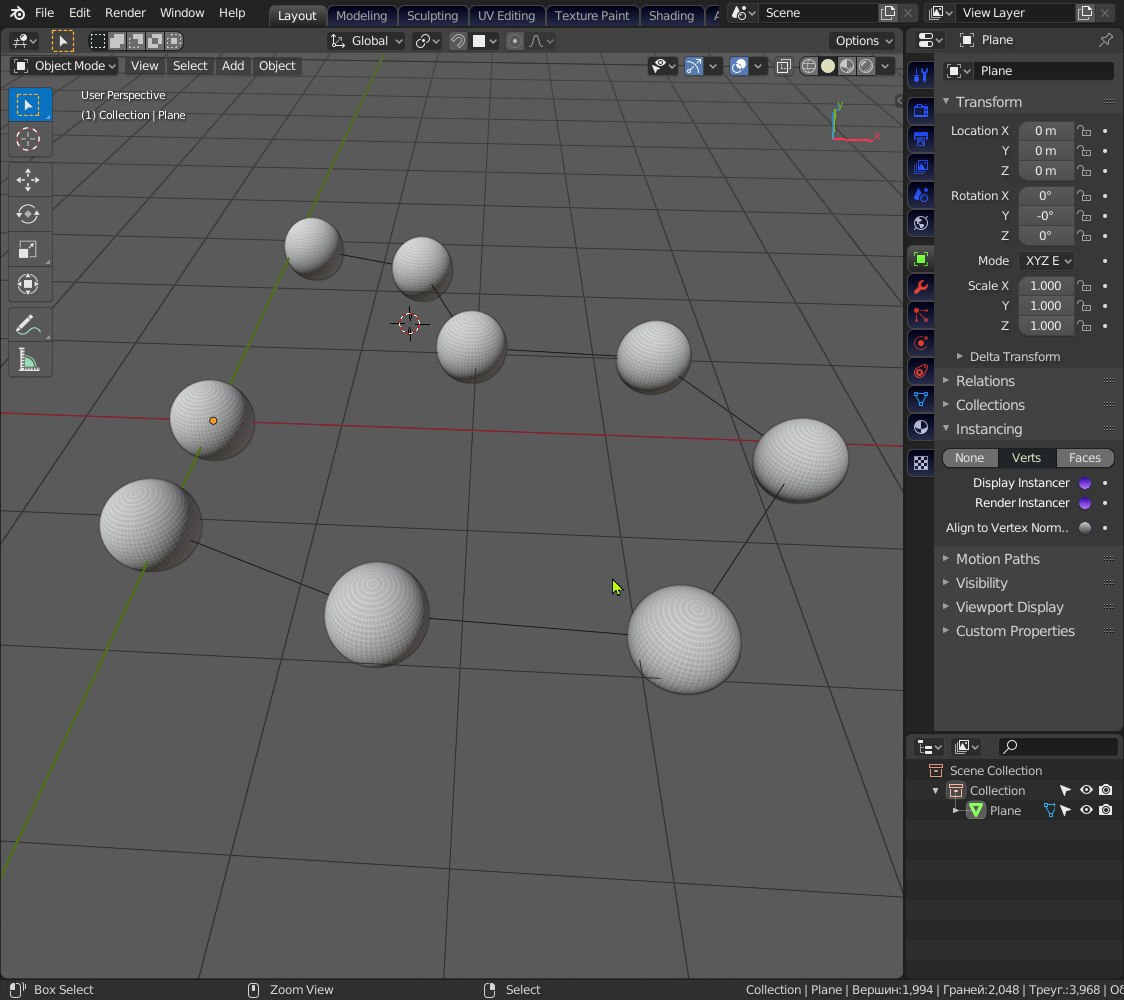Enable Display Instancer checkbox
Viewport: 1124px width, 1000px height.
(x=1085, y=483)
